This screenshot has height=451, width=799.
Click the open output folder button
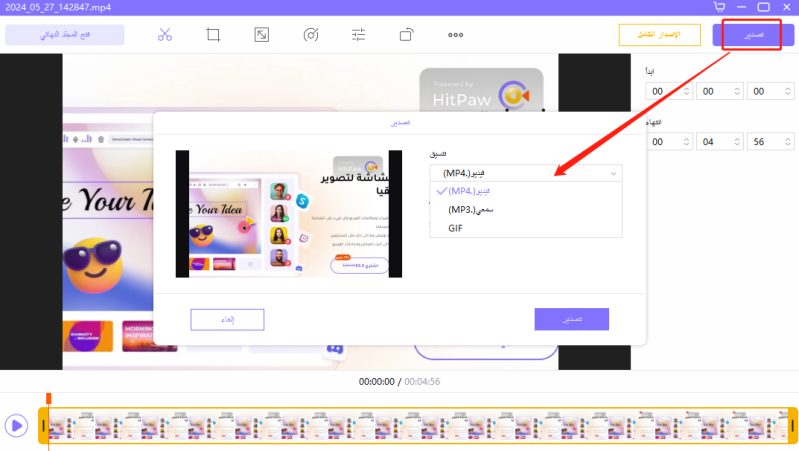click(x=65, y=35)
